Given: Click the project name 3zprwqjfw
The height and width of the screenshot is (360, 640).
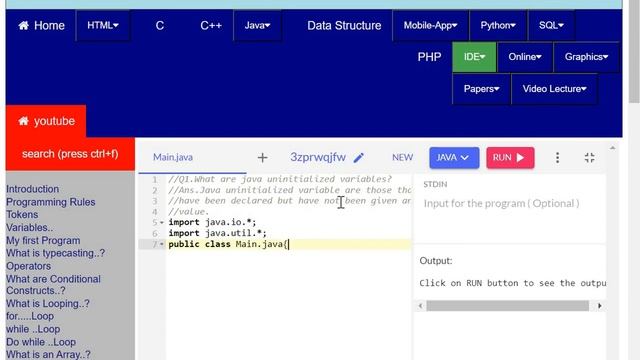Looking at the screenshot, I should [318, 158].
